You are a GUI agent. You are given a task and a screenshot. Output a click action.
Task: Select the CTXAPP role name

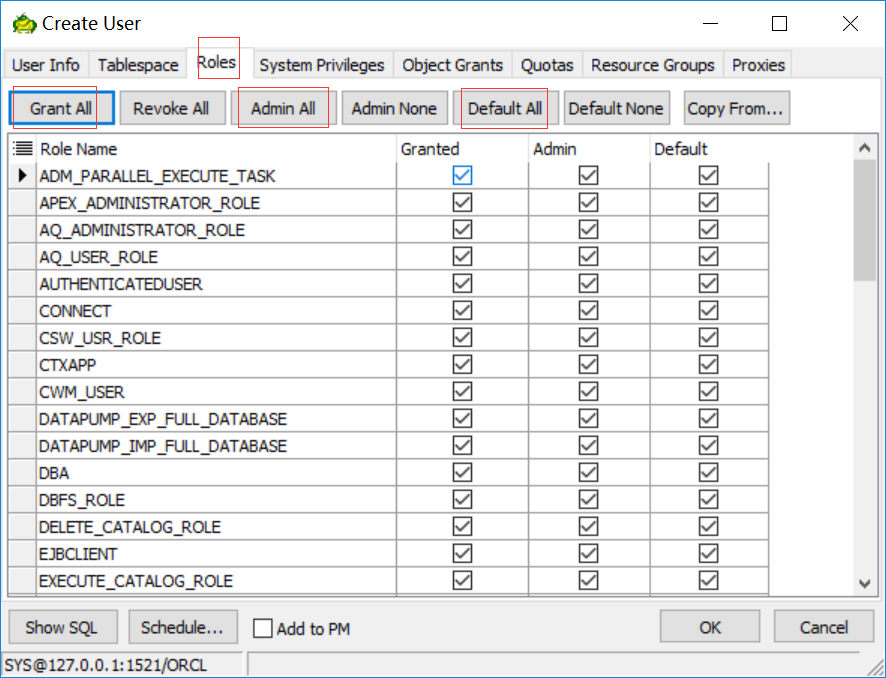(x=67, y=366)
